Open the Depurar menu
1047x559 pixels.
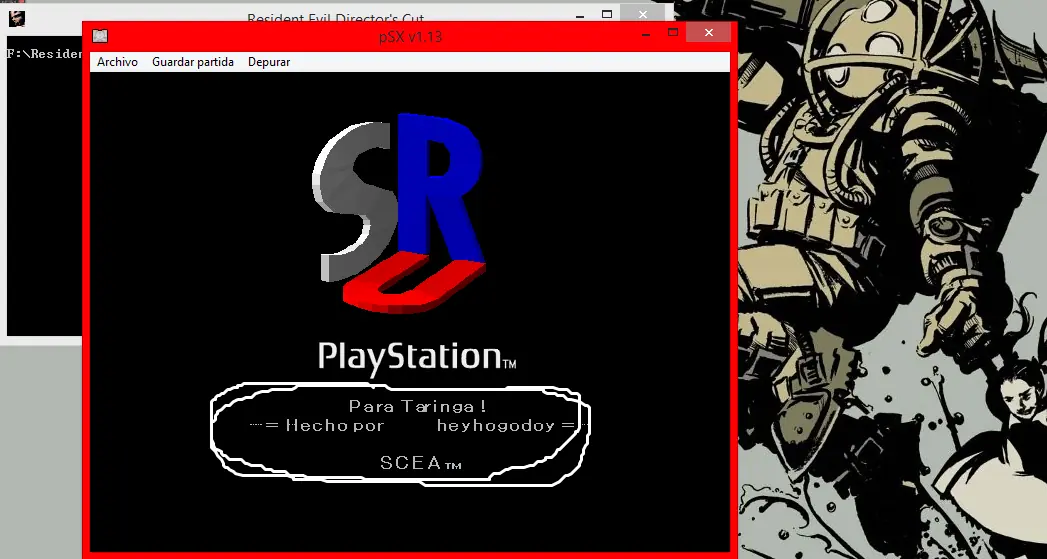269,62
